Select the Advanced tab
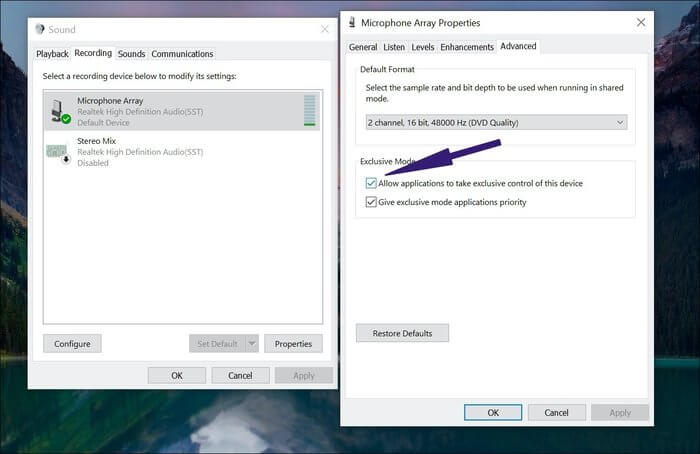Screen dimensions: 700x454 [x=518, y=46]
